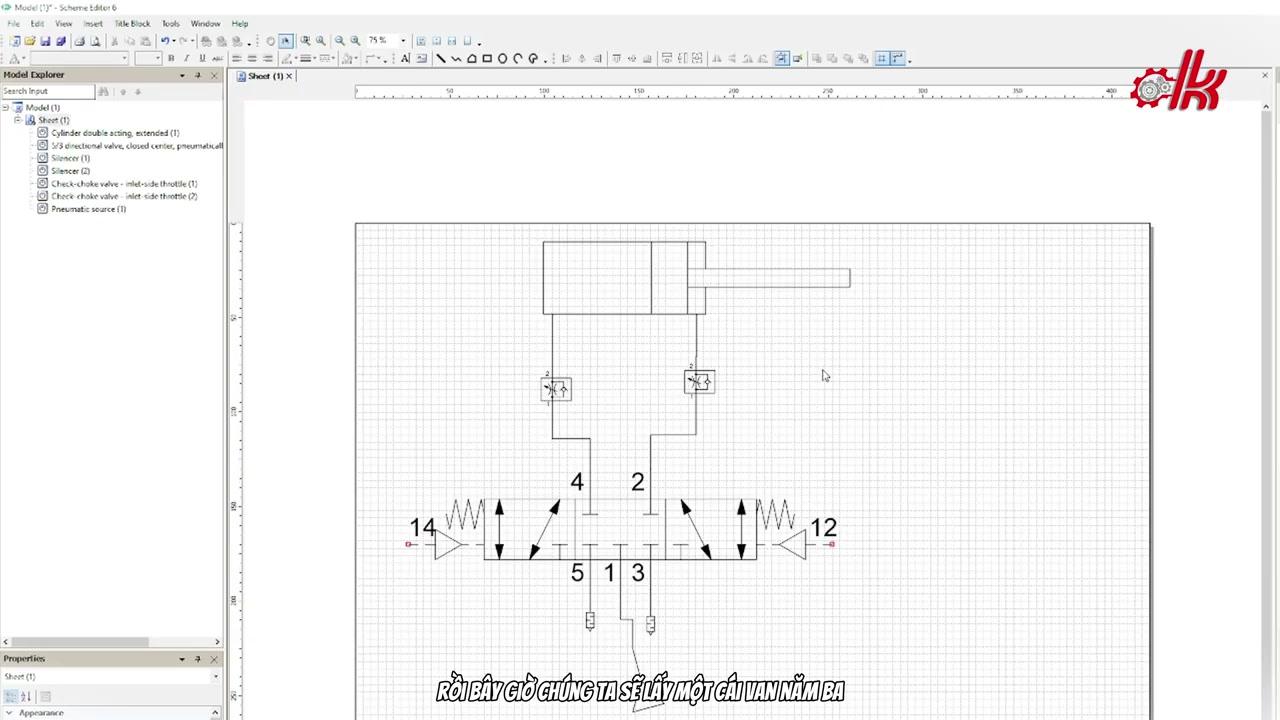The width and height of the screenshot is (1280, 720).
Task: Select the text tool icon
Action: coord(405,58)
